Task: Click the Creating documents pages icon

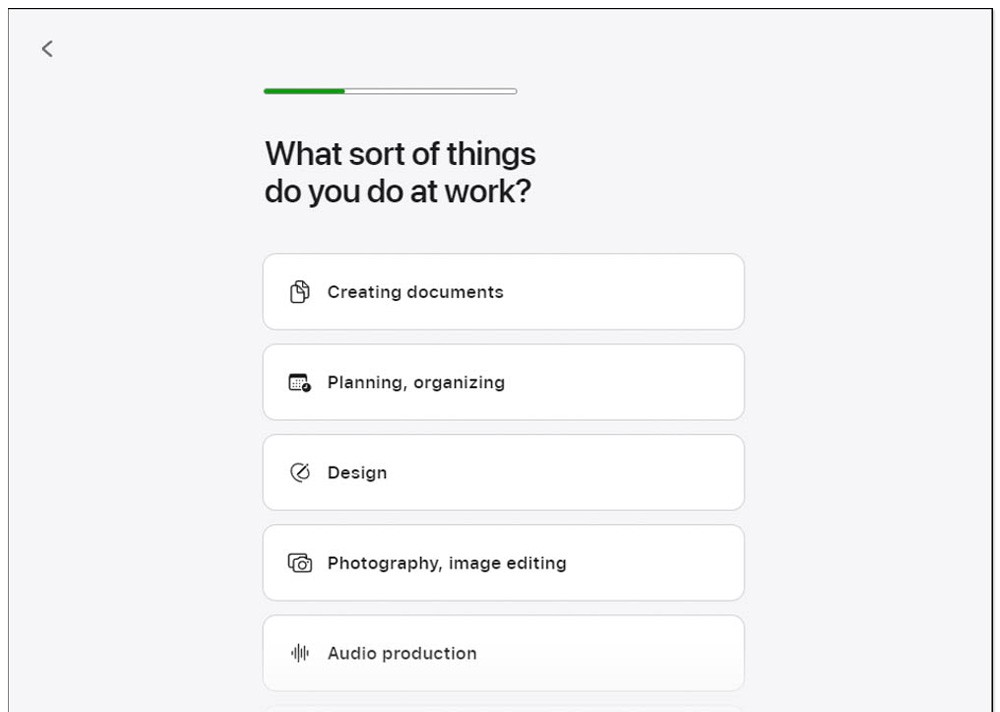Action: pos(300,292)
